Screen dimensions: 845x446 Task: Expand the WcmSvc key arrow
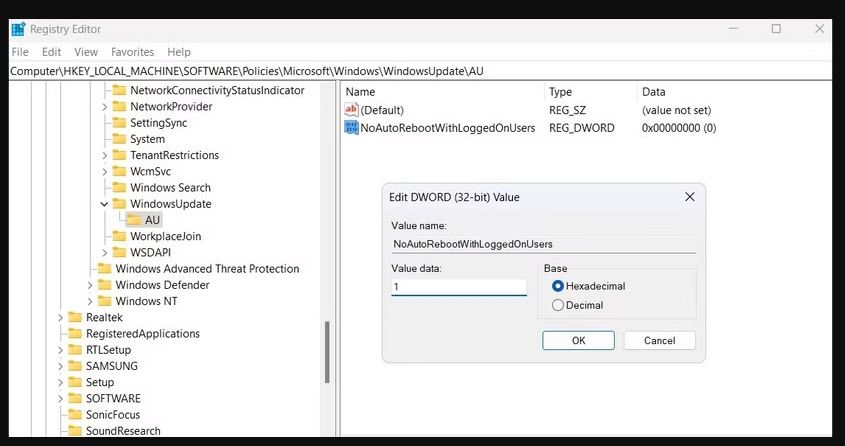[x=105, y=172]
